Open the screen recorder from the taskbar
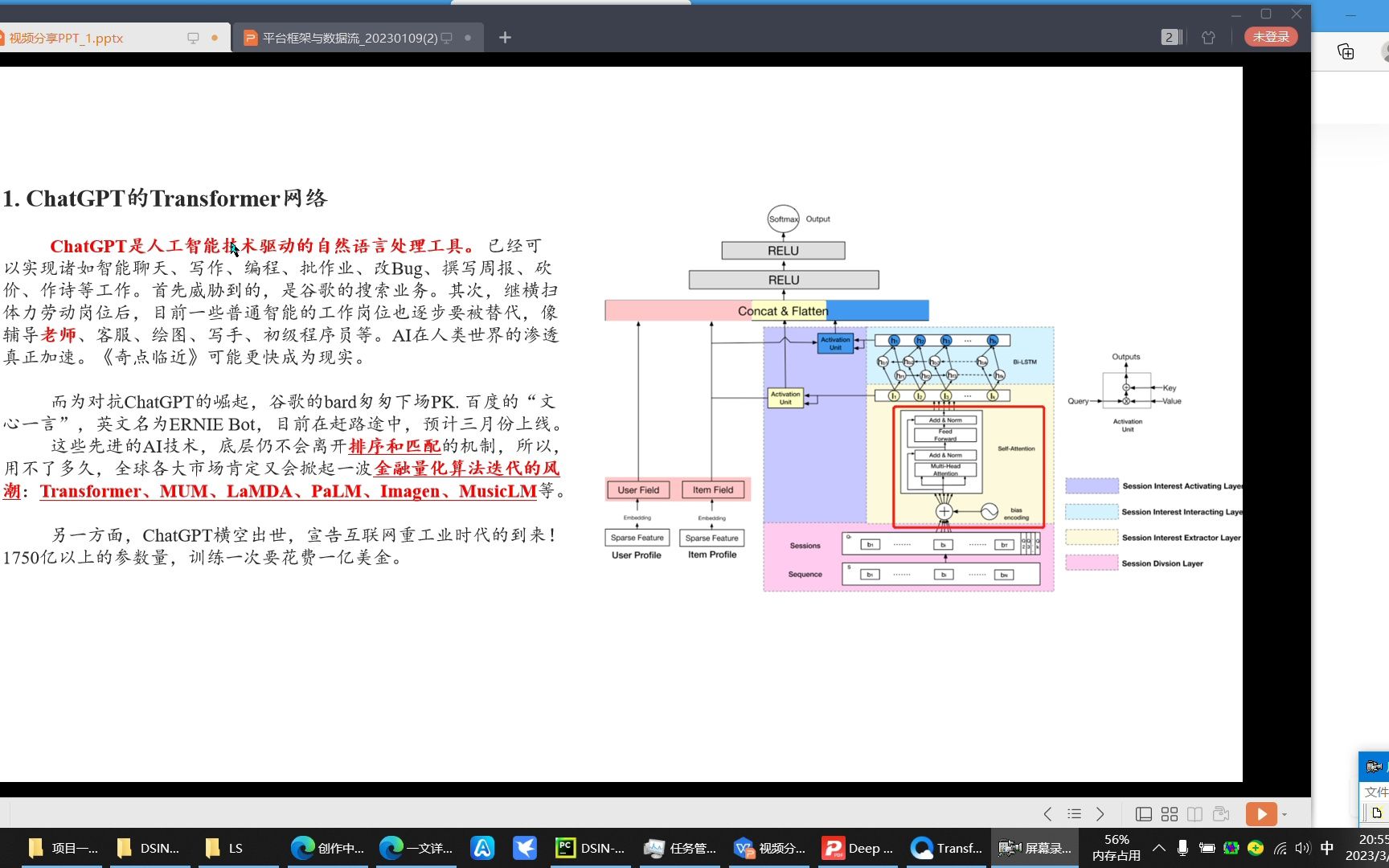The height and width of the screenshot is (868, 1389). pos(1035,847)
